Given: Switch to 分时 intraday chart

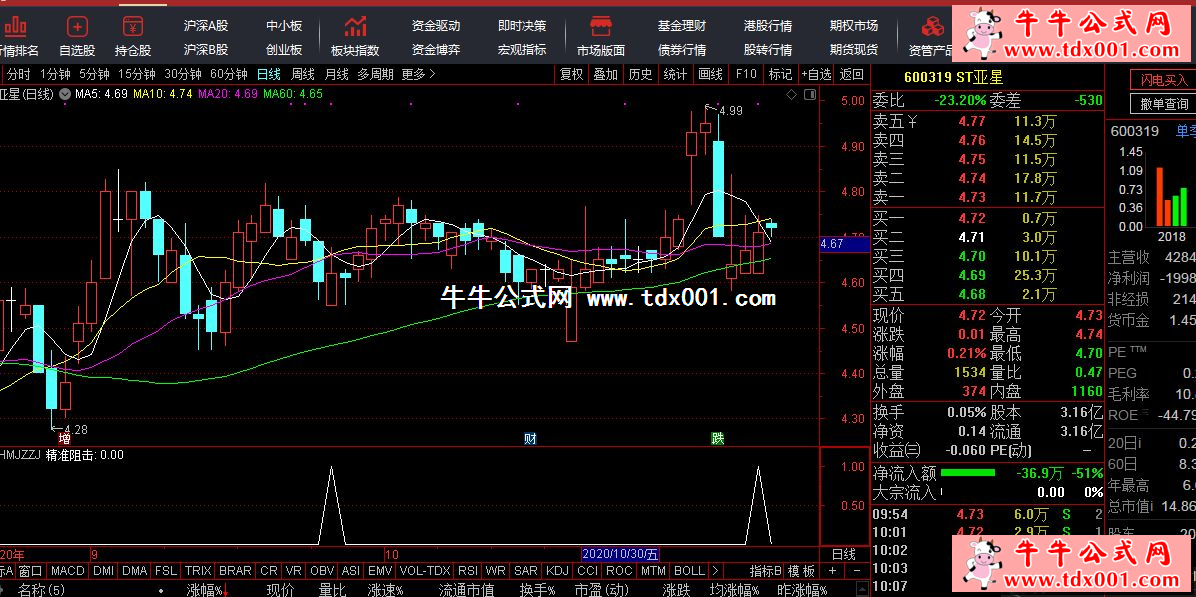Looking at the screenshot, I should coord(19,74).
